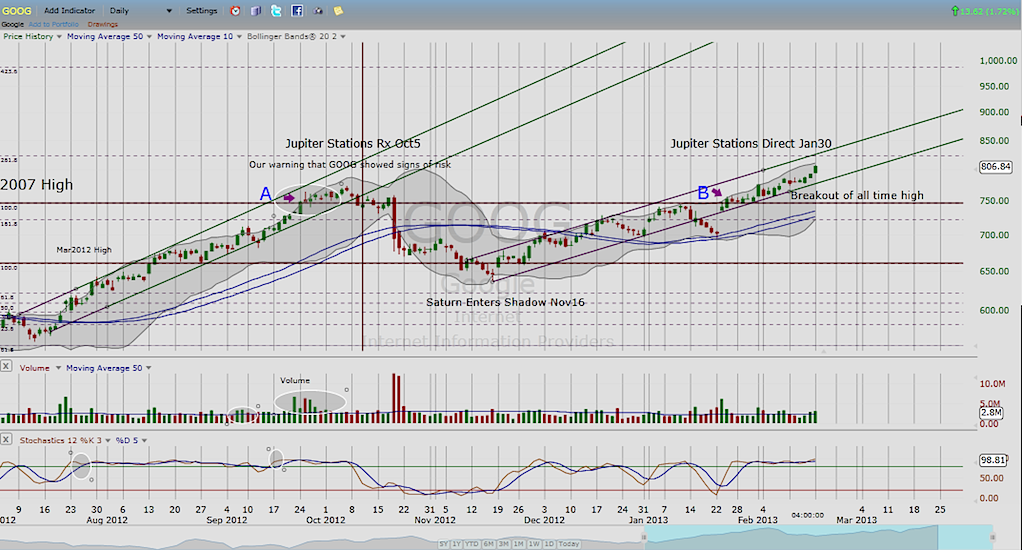
Task: Open the yellow sticky note icon
Action: click(338, 10)
